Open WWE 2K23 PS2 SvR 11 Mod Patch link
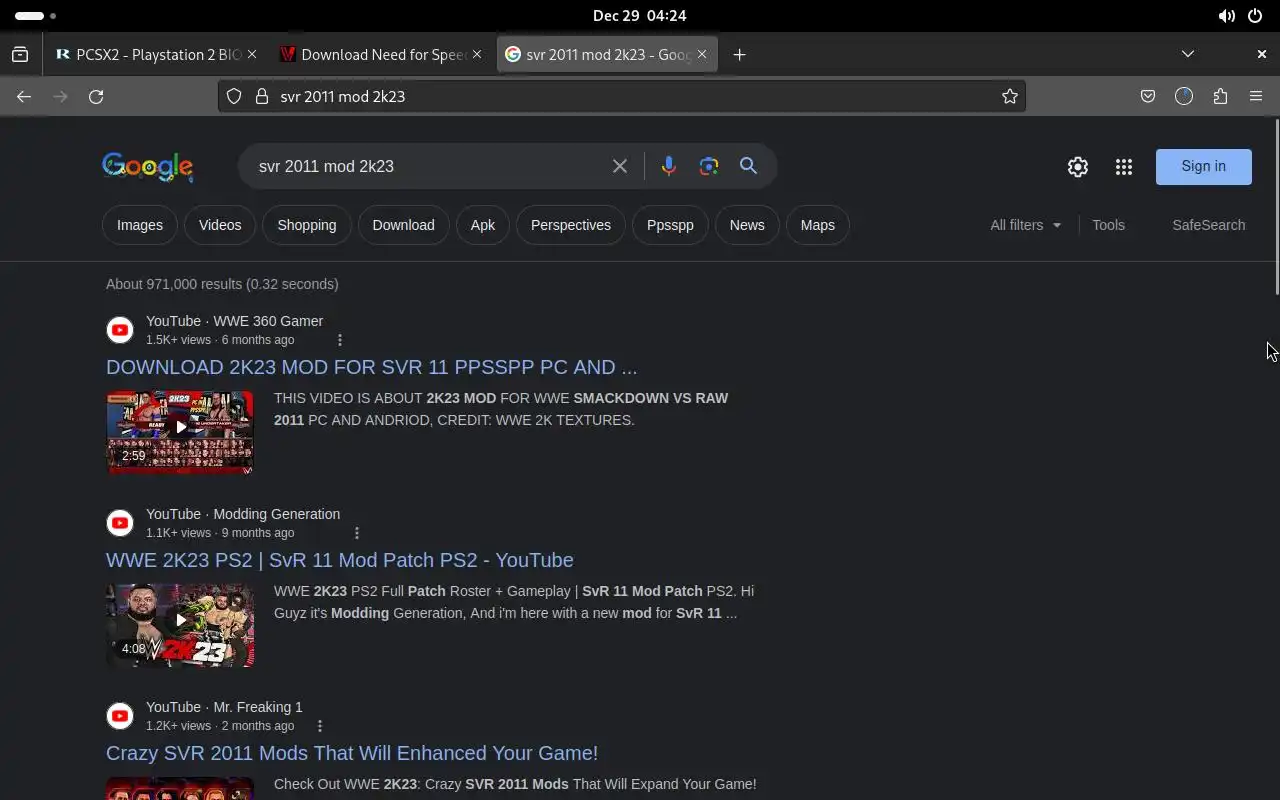 point(340,560)
